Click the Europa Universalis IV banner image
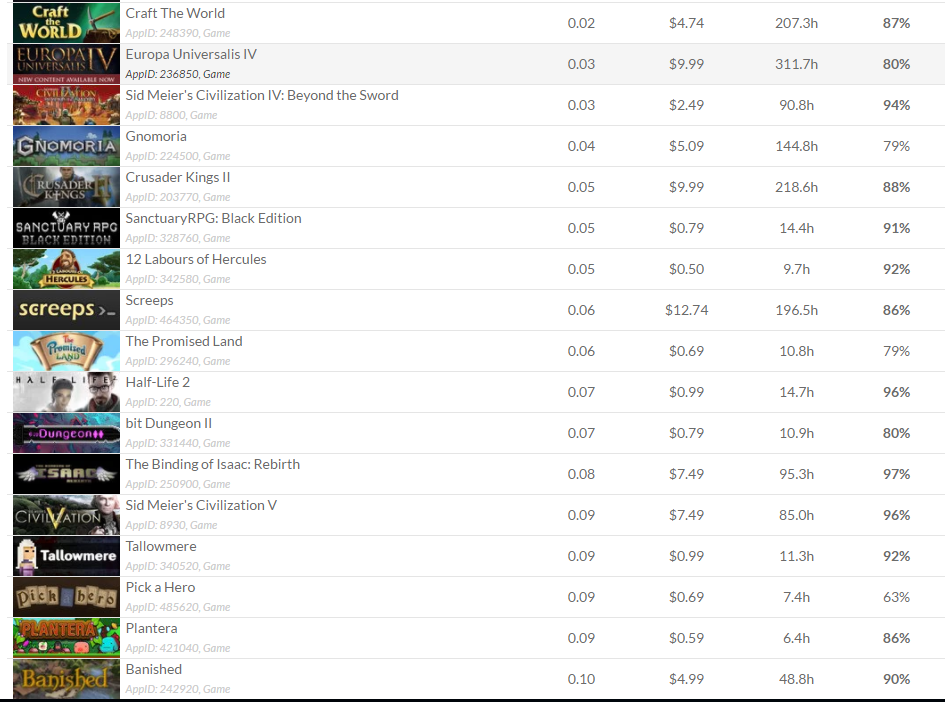The width and height of the screenshot is (945, 702). (x=66, y=64)
